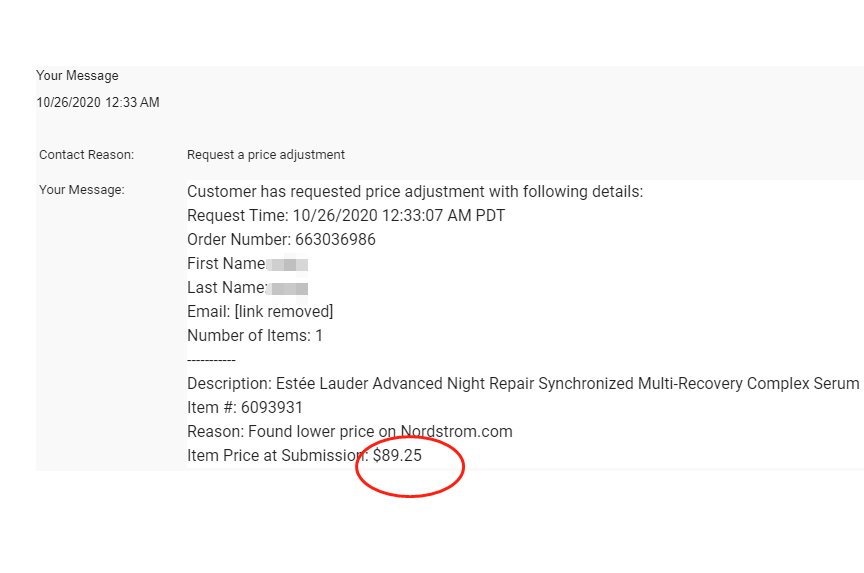Click the "Customer has requested price adjustment" line
864x573 pixels.
point(415,192)
